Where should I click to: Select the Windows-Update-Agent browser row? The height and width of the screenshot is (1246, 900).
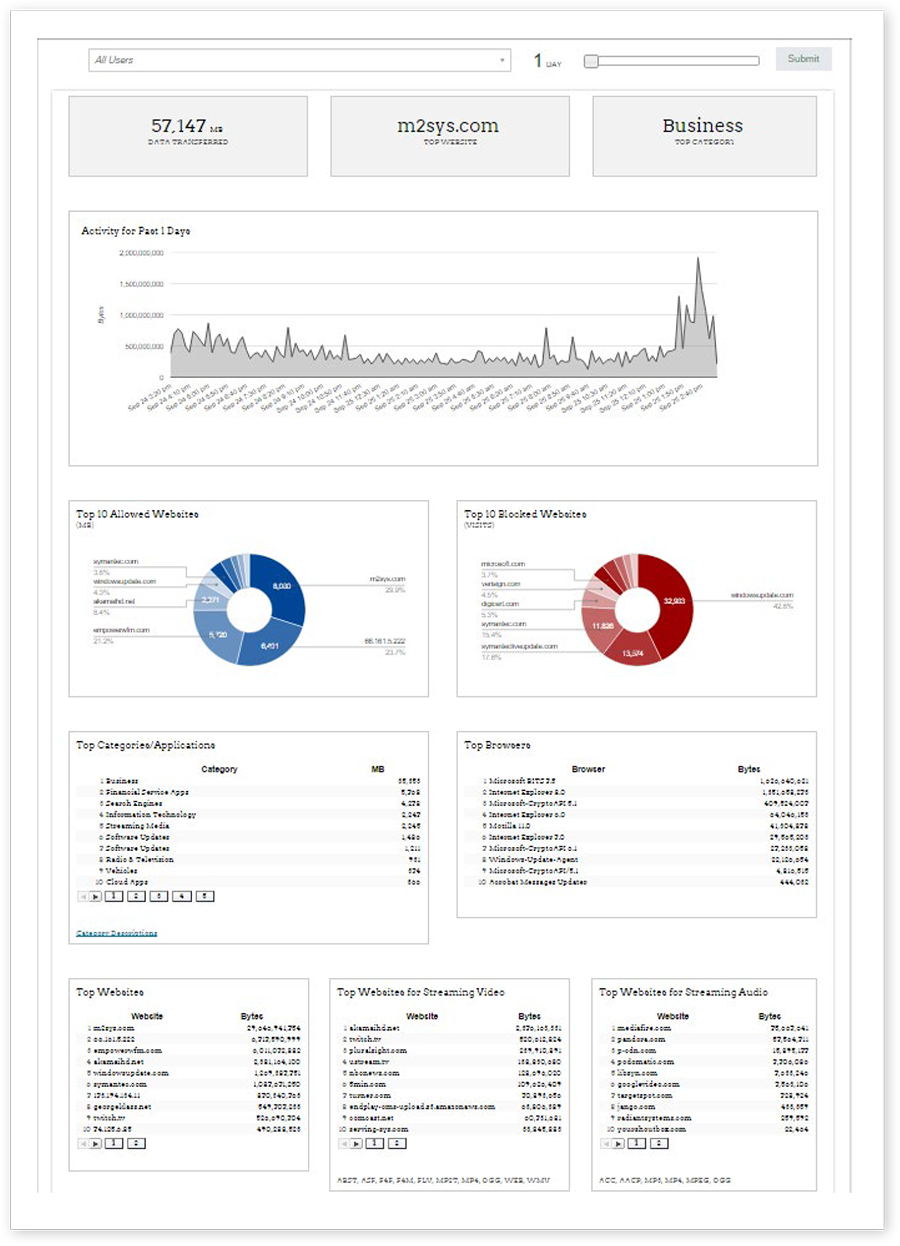[x=637, y=859]
